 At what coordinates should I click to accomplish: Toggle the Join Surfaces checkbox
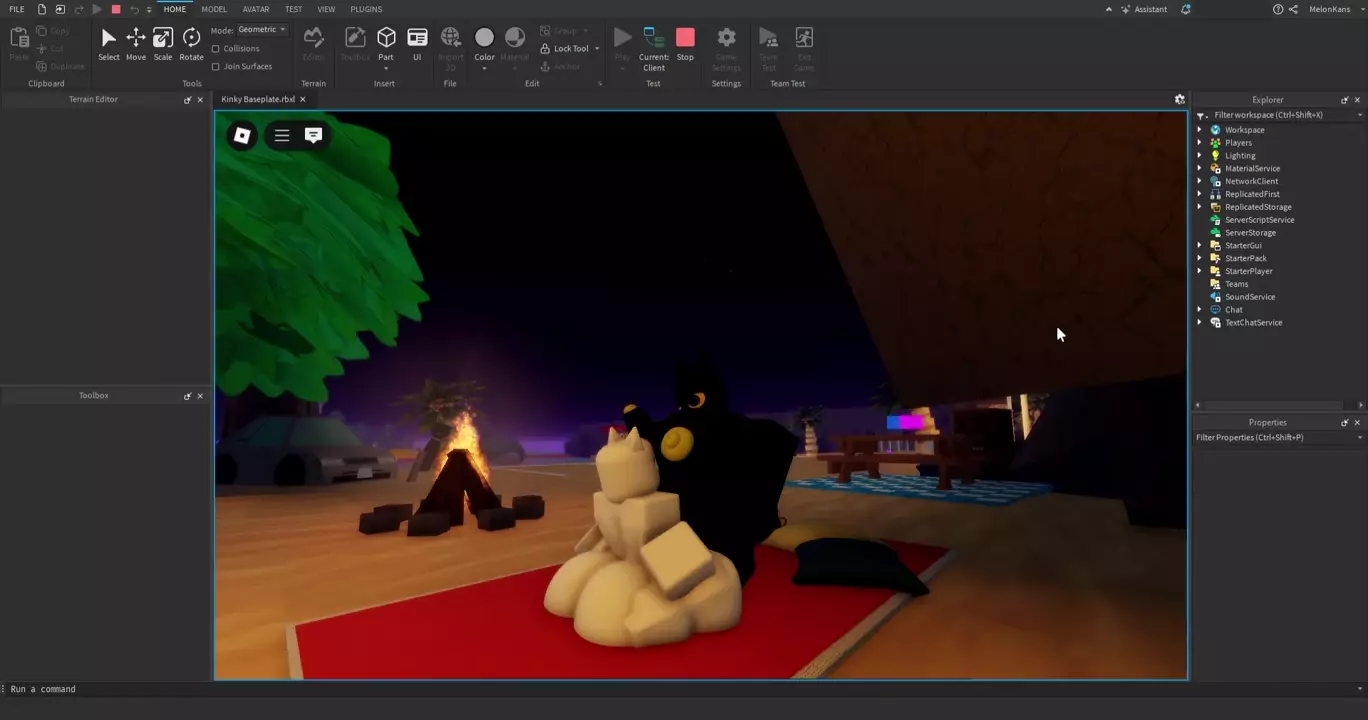point(216,67)
